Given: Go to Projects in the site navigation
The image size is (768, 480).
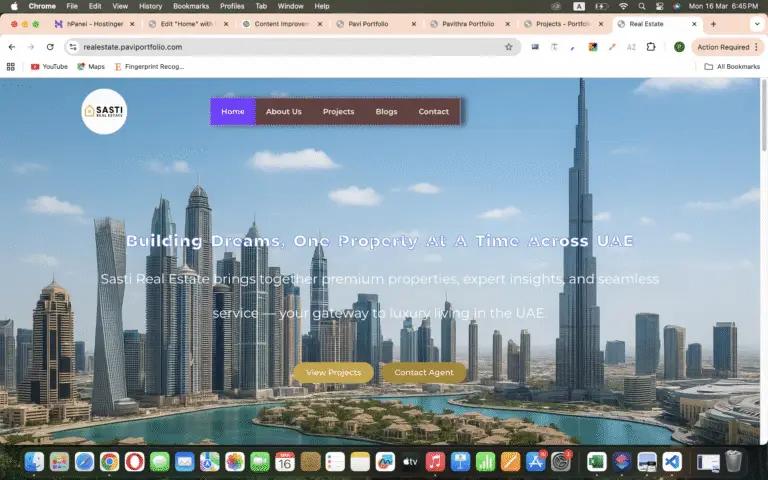Looking at the screenshot, I should [x=338, y=111].
